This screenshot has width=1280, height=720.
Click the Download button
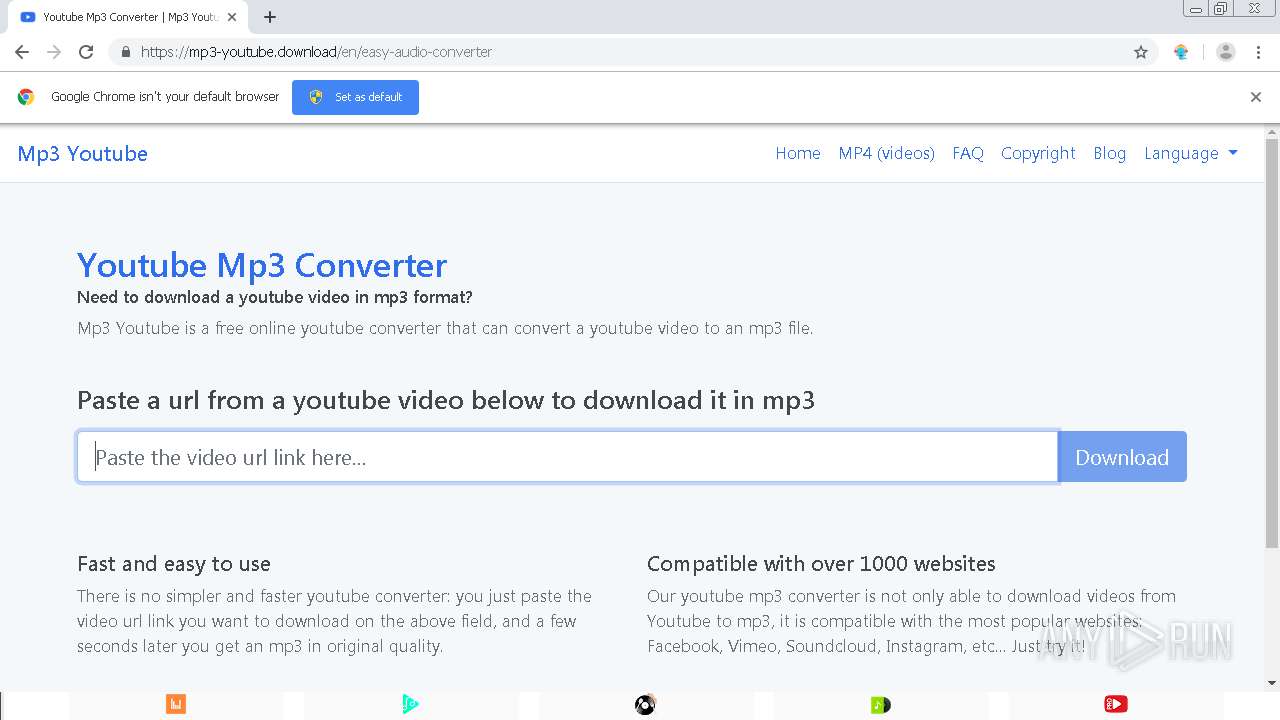[x=1122, y=457]
